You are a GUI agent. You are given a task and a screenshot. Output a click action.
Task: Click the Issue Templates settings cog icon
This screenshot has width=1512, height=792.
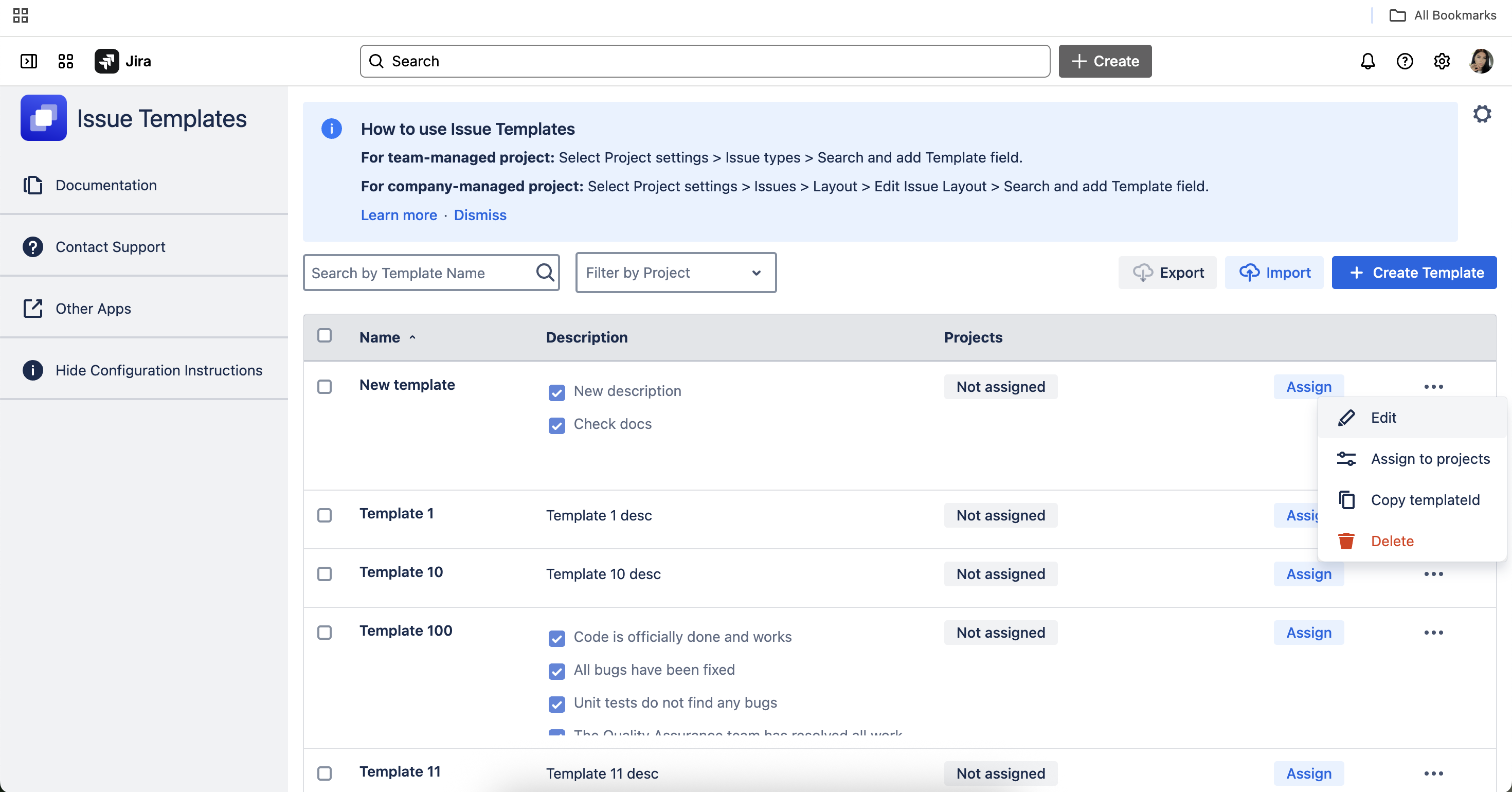pos(1482,114)
